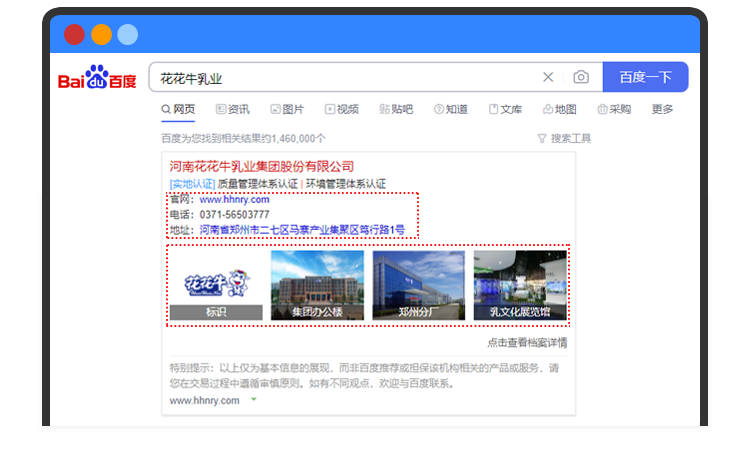Clear the search box with X icon
Image resolution: width=750 pixels, height=451 pixels.
click(x=548, y=77)
